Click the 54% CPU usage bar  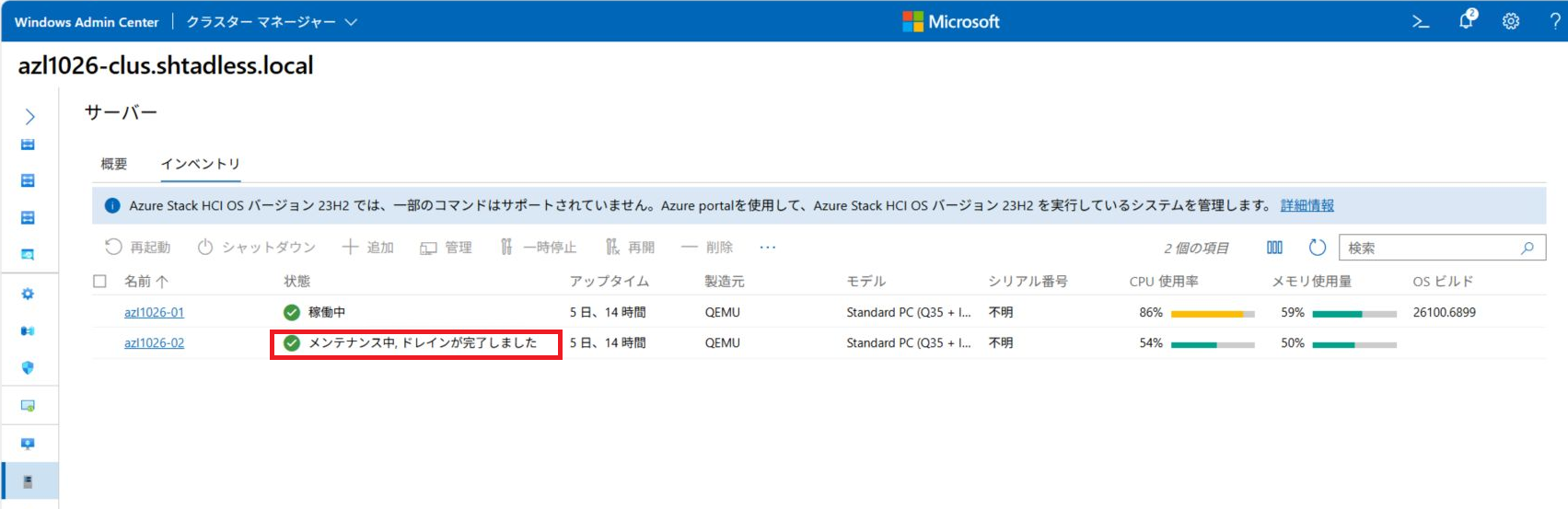point(1213,344)
